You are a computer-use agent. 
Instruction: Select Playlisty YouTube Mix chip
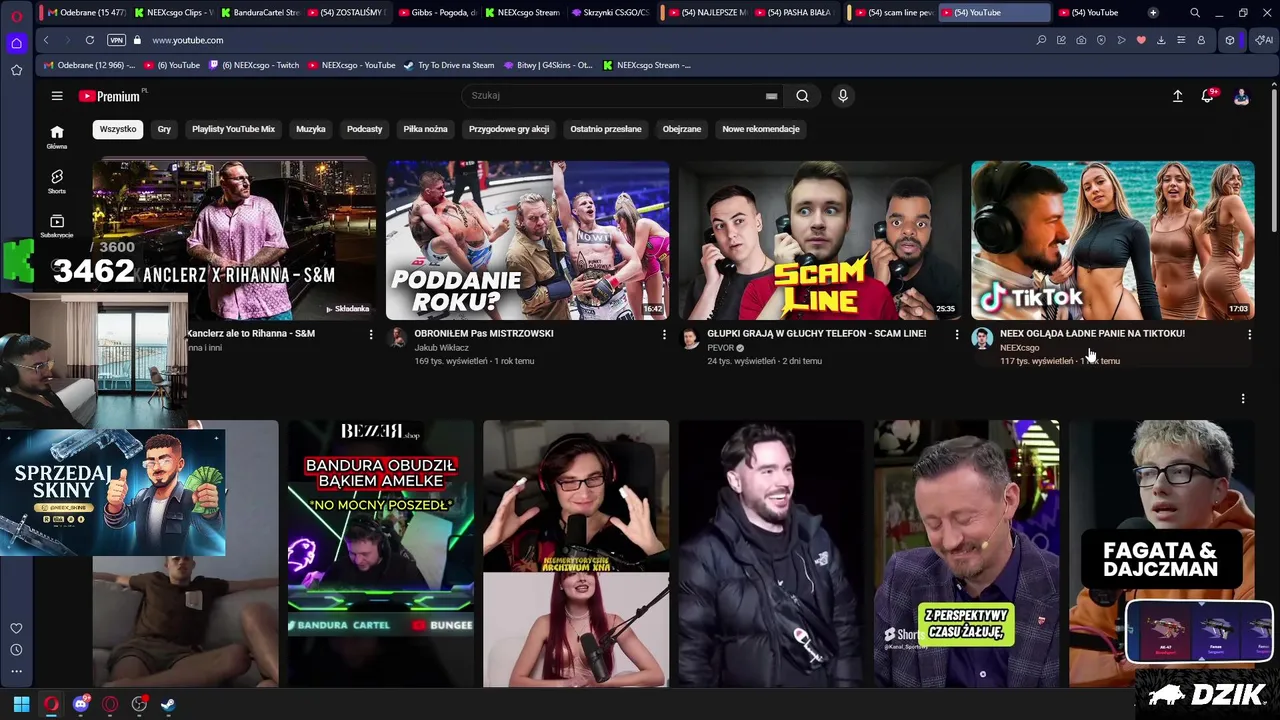[233, 129]
